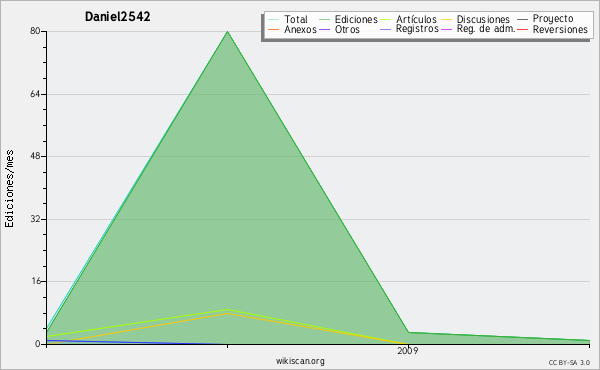600x370 pixels.
Task: Click the 16 y-axis value
Action: click(35, 281)
